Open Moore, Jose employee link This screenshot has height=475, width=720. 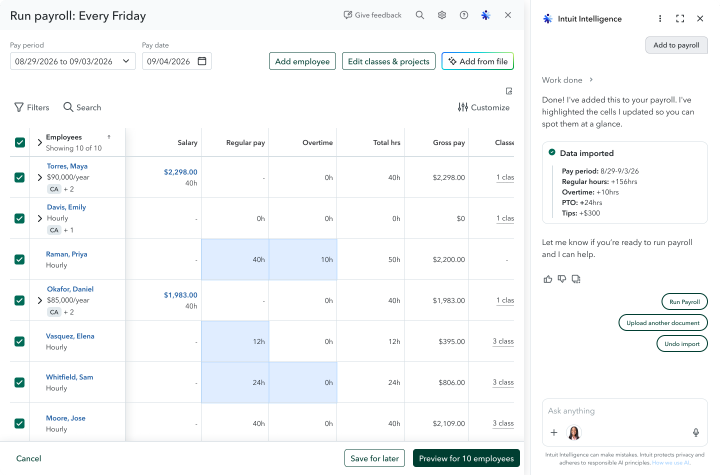tap(66, 418)
